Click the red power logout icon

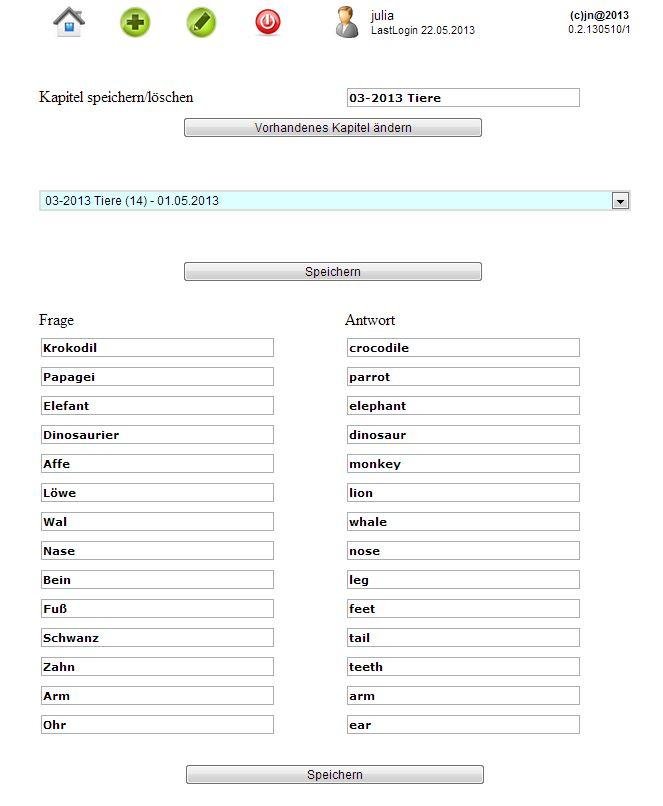point(268,22)
